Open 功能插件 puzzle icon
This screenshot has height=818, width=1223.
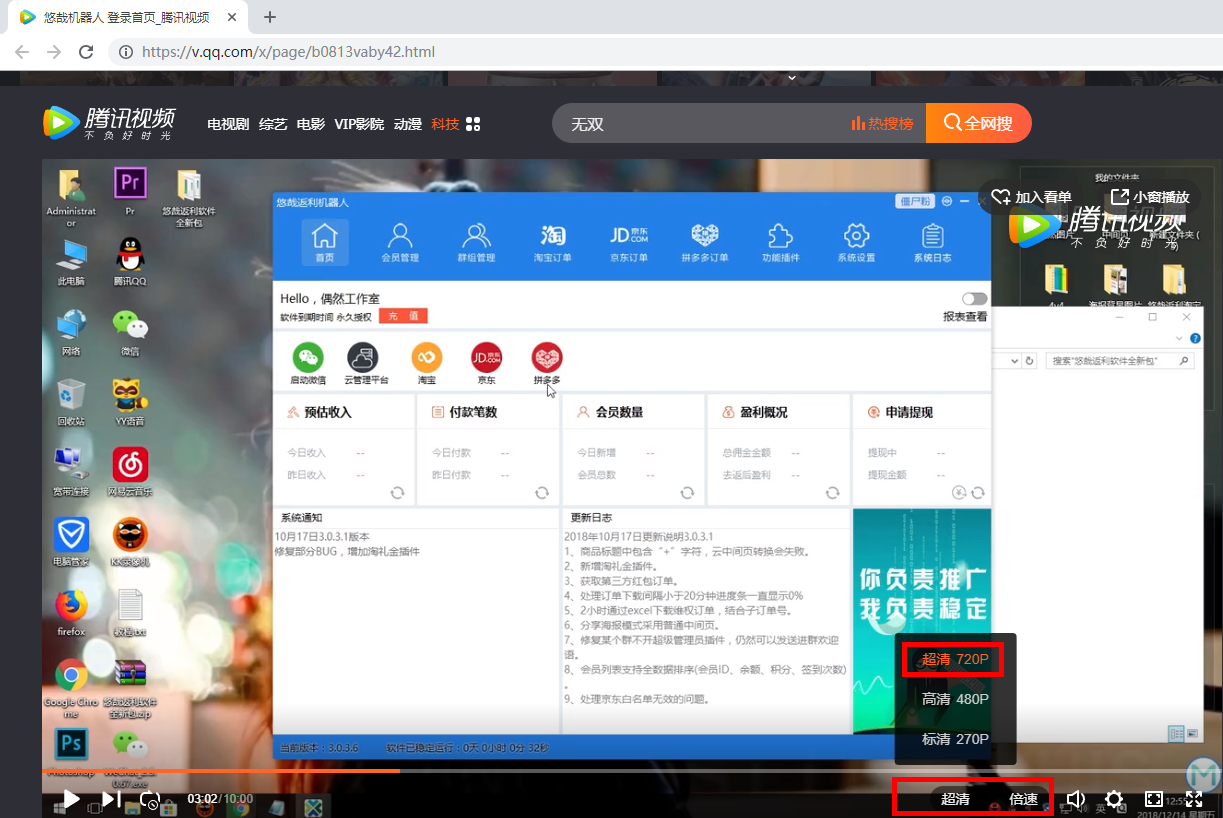pos(780,242)
